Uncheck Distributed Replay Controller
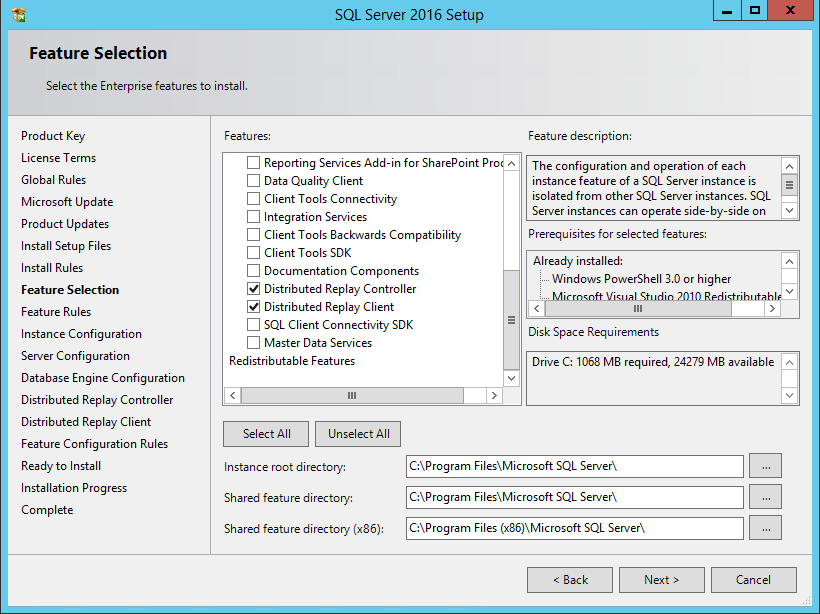Image resolution: width=820 pixels, height=614 pixels. 254,289
